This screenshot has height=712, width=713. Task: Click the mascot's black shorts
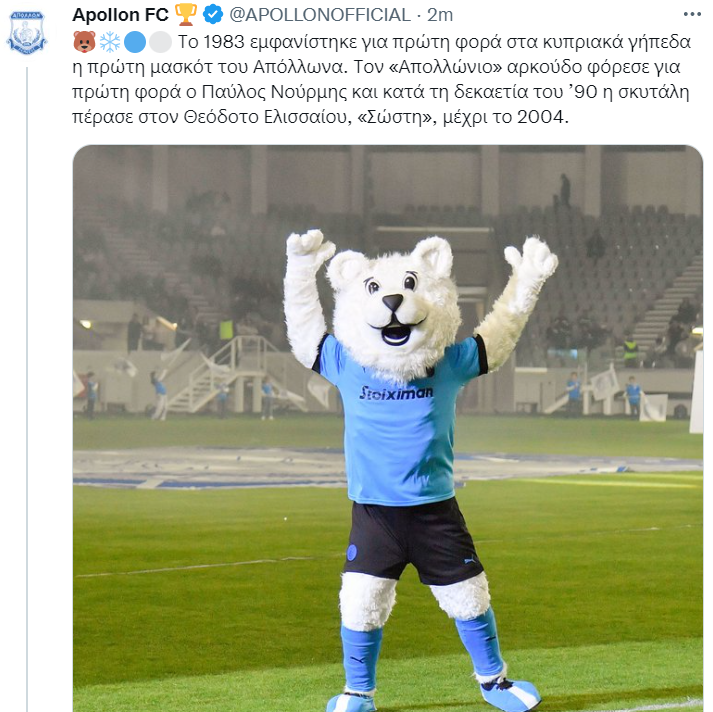[413, 540]
